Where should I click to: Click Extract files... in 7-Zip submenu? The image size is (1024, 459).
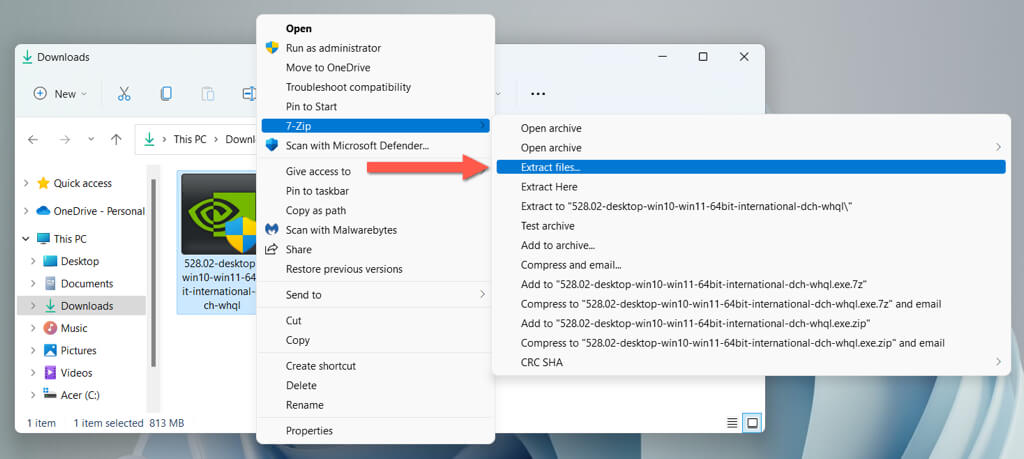coord(751,167)
